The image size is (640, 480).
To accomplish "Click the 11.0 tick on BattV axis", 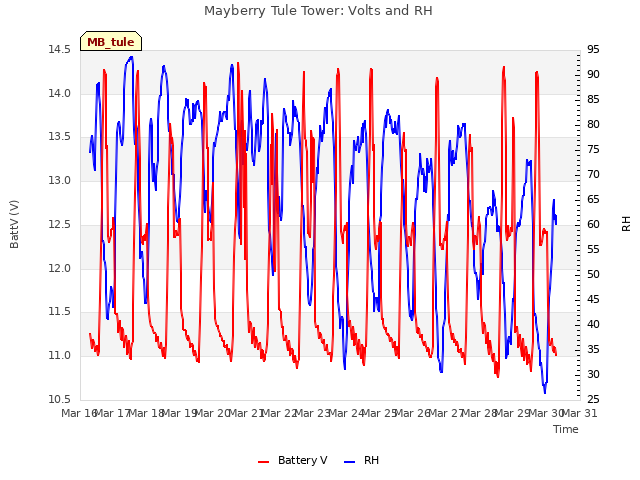I will click(59, 356).
